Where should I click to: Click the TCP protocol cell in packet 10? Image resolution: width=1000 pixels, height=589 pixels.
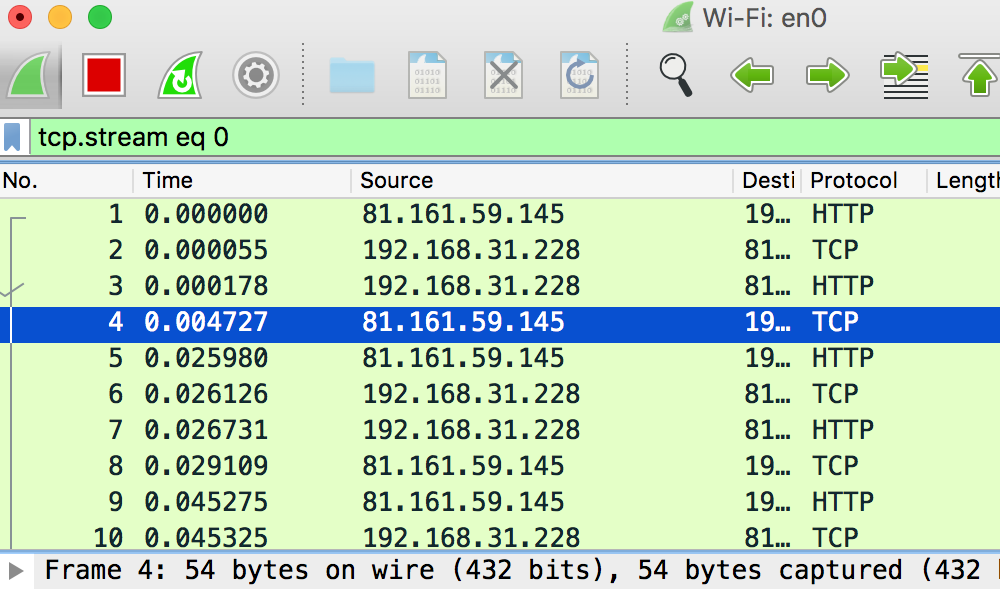point(835,538)
